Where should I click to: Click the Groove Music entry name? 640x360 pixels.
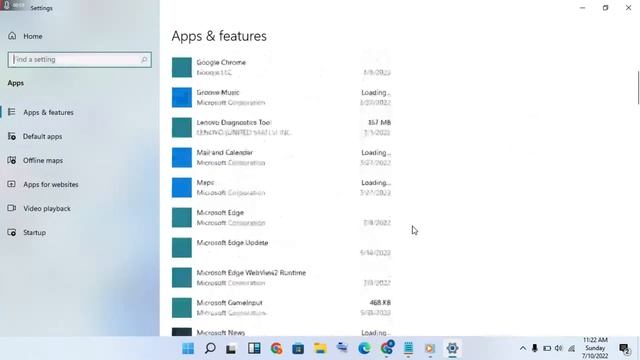(218, 93)
